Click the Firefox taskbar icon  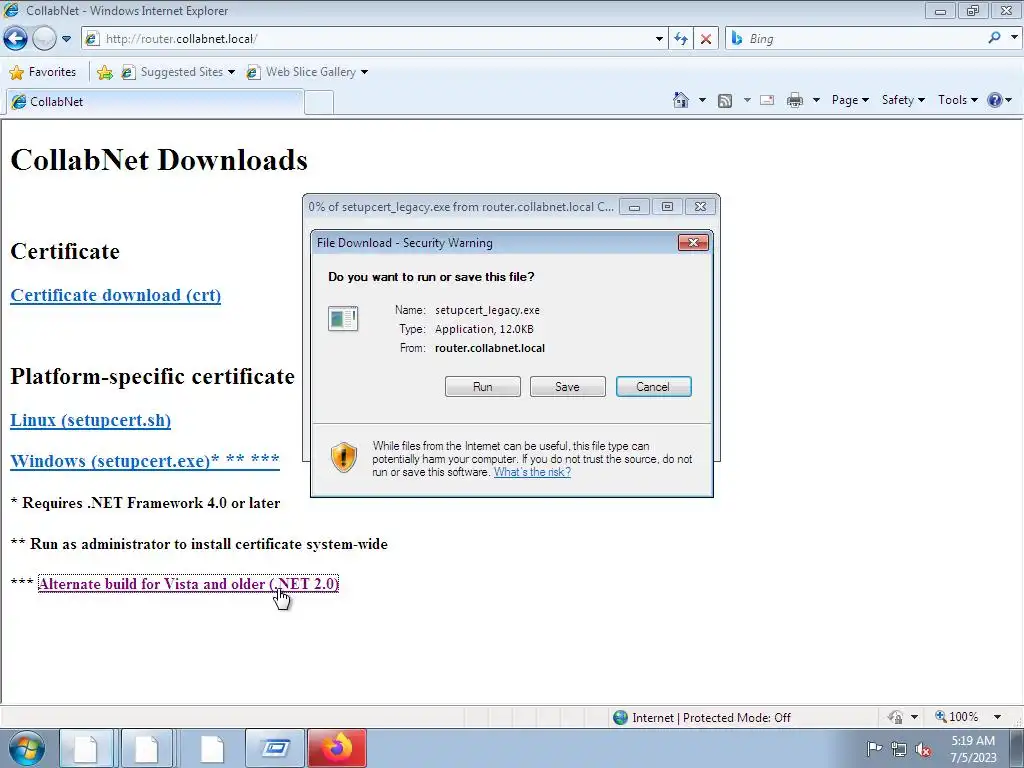point(337,748)
